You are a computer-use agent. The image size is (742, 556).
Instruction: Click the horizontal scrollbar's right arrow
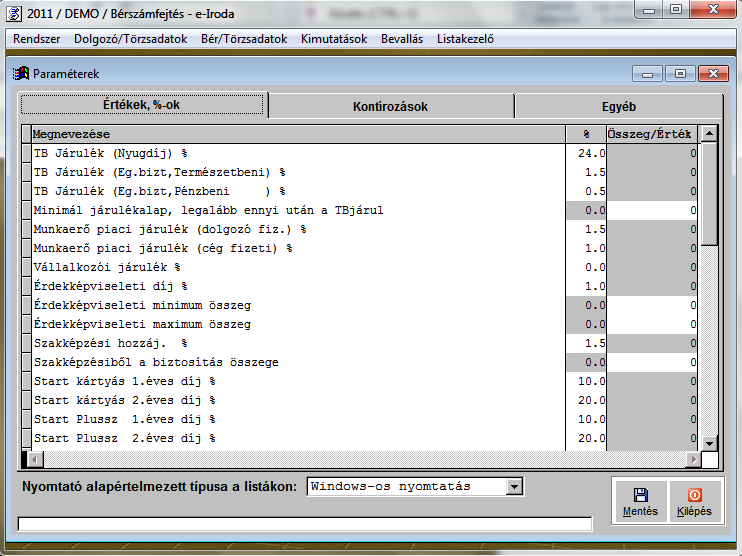click(691, 459)
